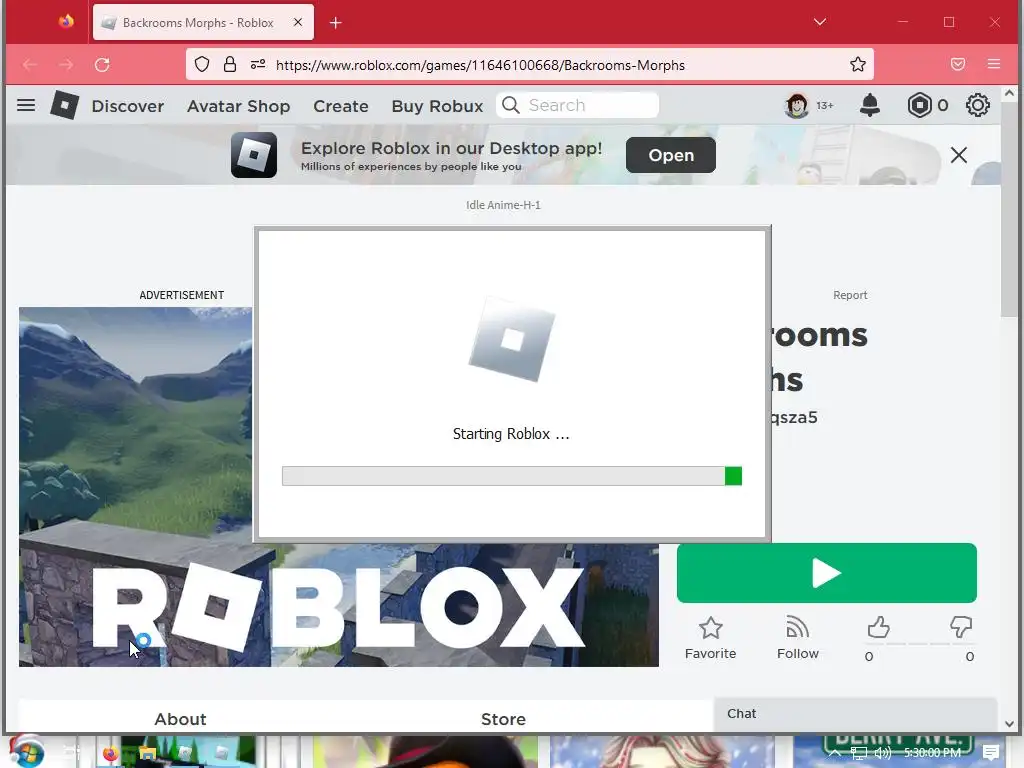Image resolution: width=1024 pixels, height=768 pixels.
Task: Open the notifications bell
Action: 869,105
